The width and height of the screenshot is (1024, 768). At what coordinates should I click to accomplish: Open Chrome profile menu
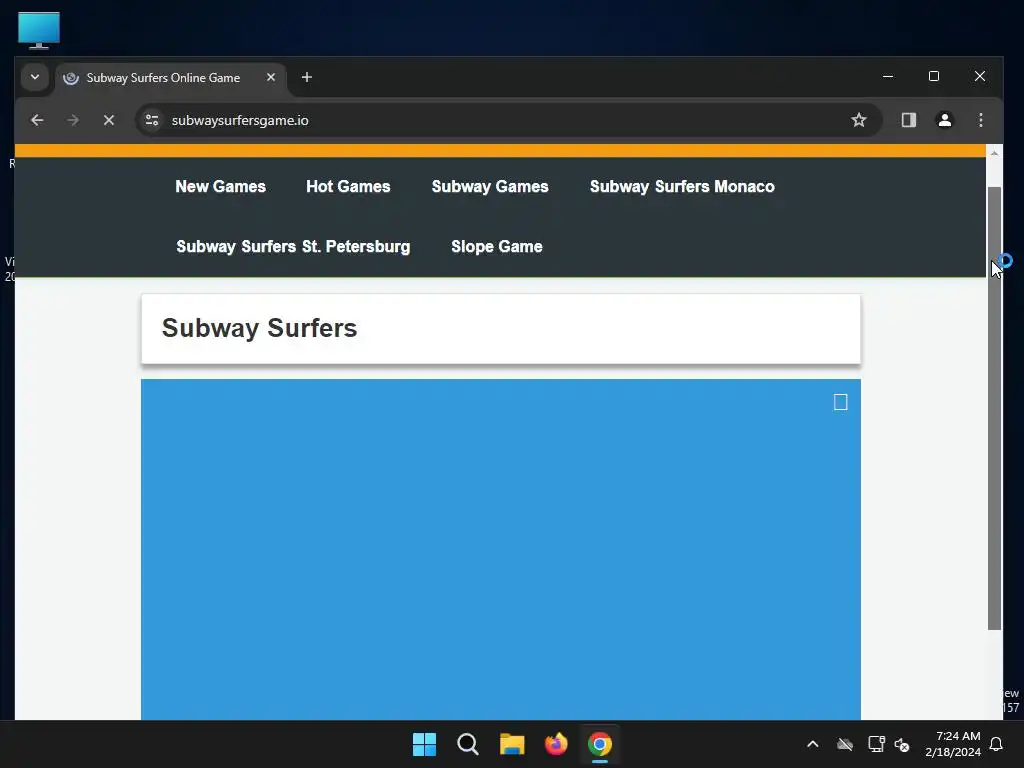[x=944, y=120]
